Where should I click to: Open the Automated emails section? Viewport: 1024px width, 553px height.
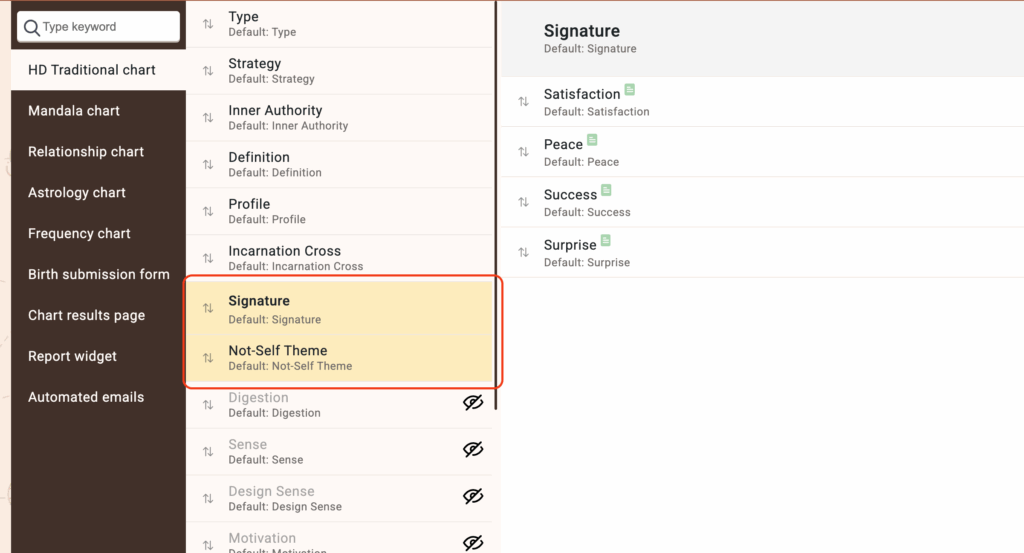pos(86,397)
